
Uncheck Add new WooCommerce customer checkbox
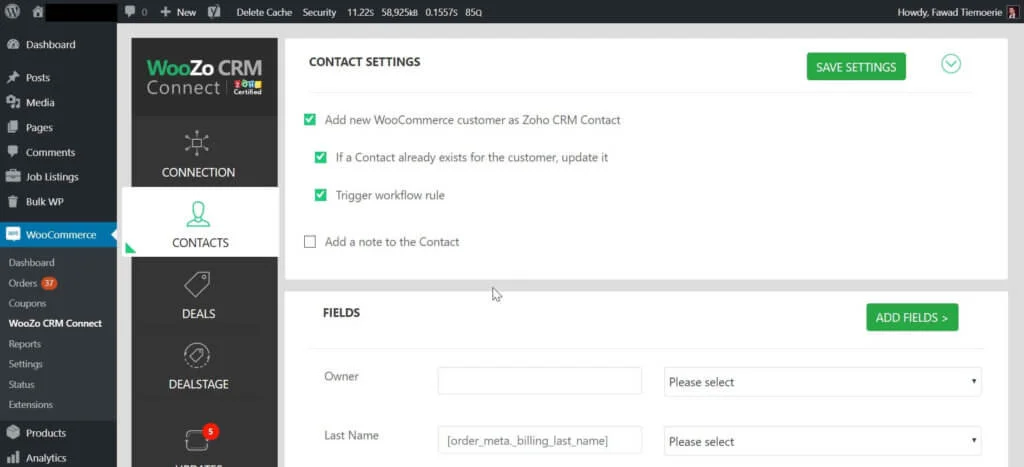click(310, 120)
